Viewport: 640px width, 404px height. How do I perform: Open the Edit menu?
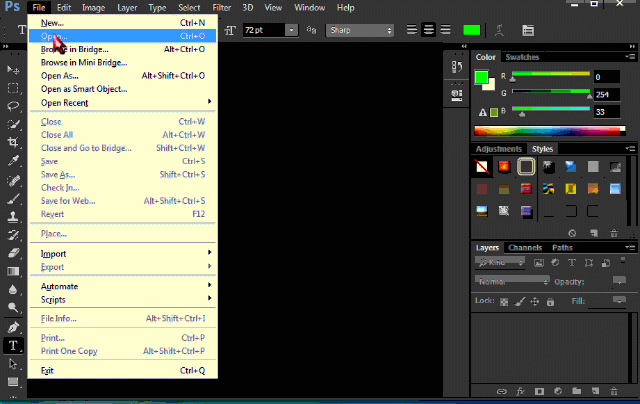pos(64,8)
